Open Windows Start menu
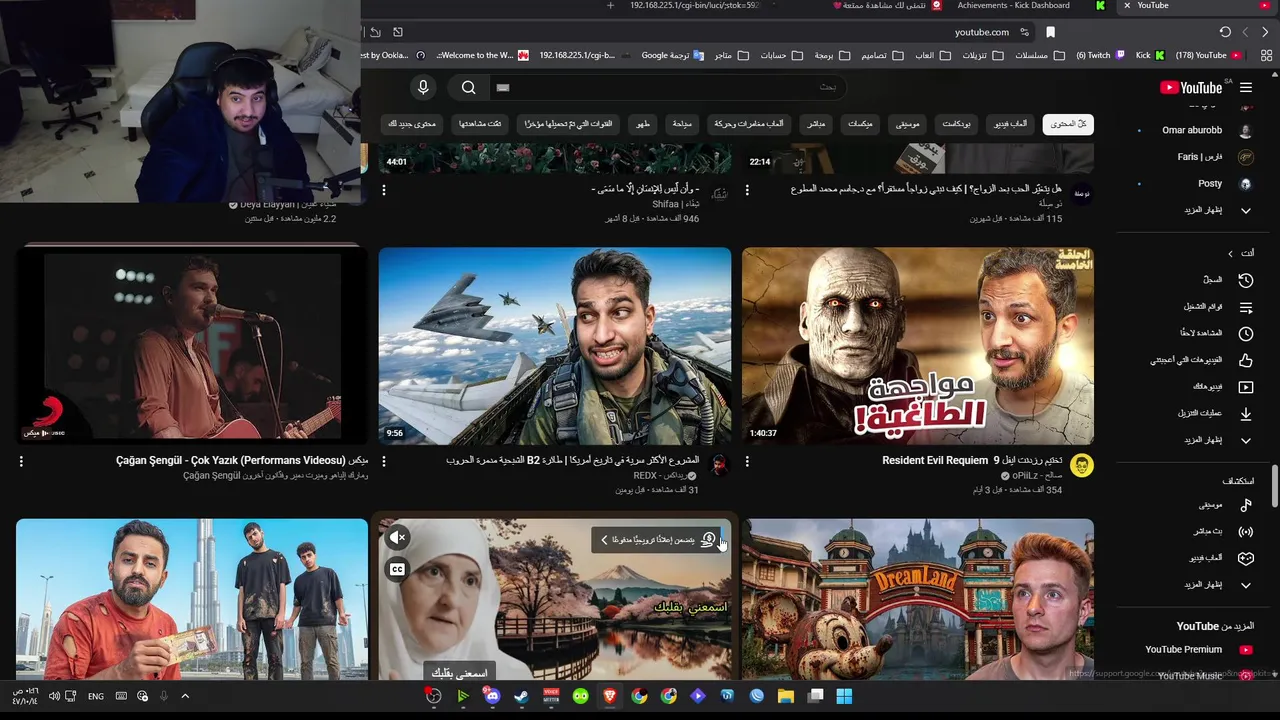The width and height of the screenshot is (1280, 720). [x=844, y=696]
